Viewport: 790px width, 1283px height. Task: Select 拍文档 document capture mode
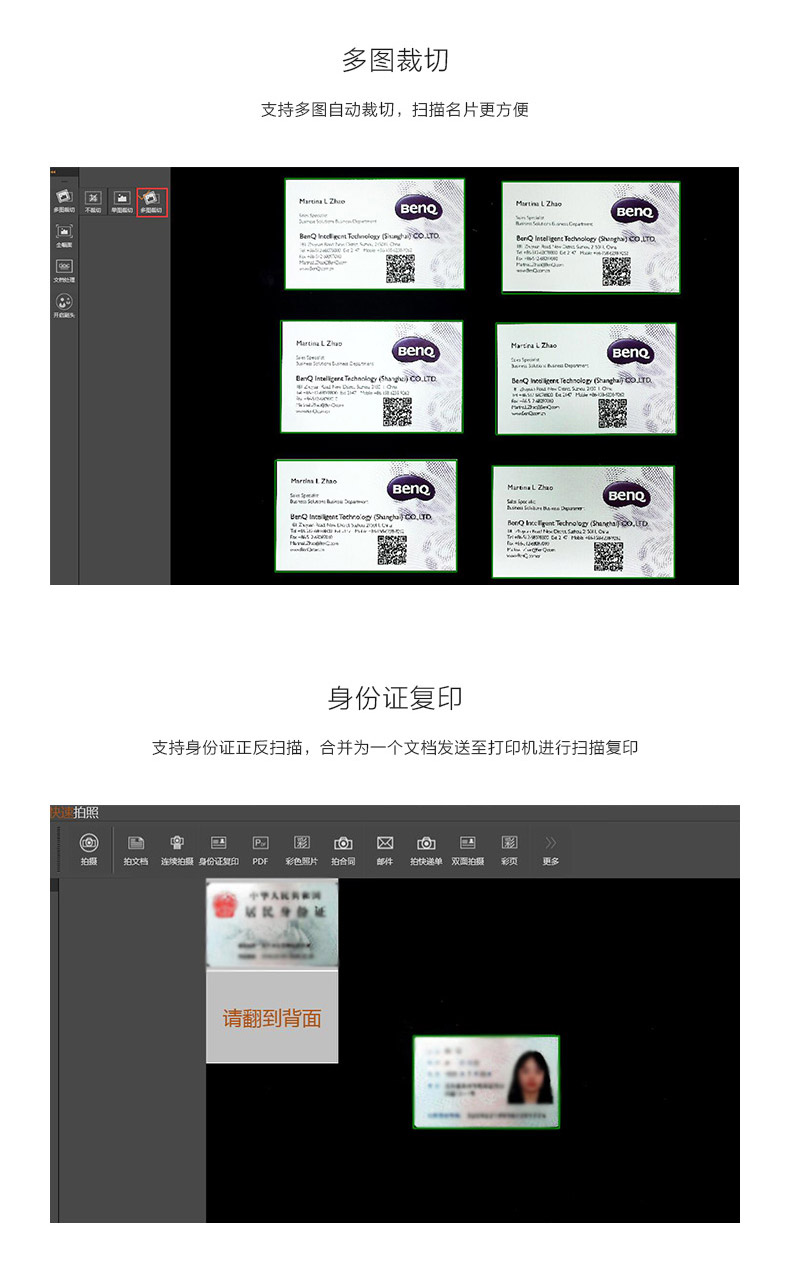(136, 849)
